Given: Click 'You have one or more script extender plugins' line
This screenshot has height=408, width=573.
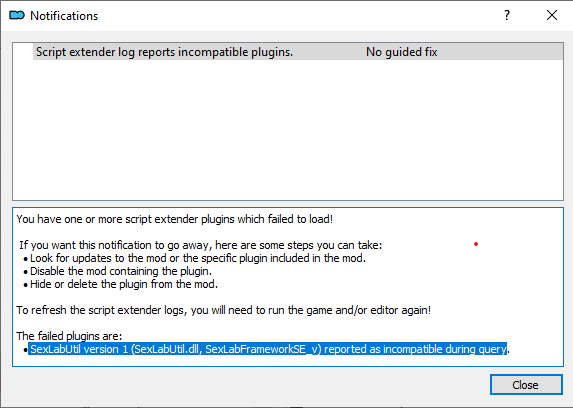Looking at the screenshot, I should (175, 219).
